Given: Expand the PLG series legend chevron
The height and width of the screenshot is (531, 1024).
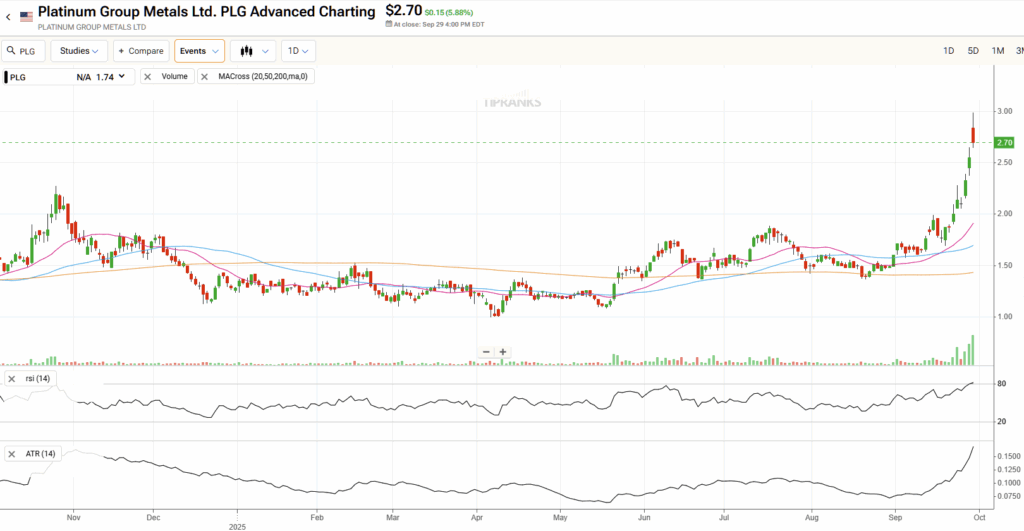Looking at the screenshot, I should [122, 76].
